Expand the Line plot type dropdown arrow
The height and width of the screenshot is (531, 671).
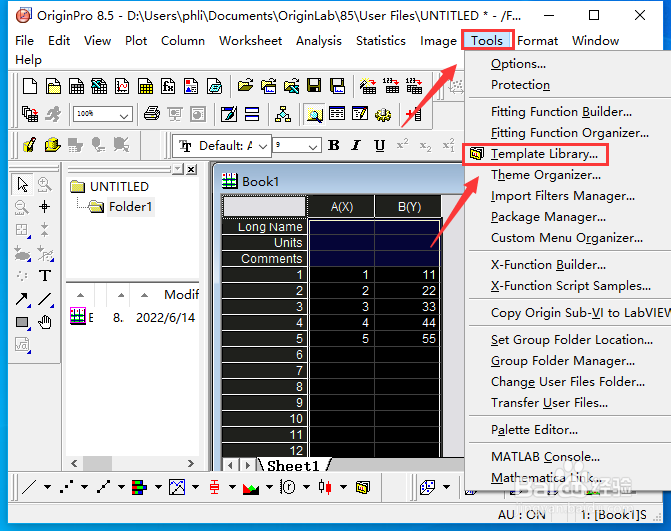[x=48, y=487]
